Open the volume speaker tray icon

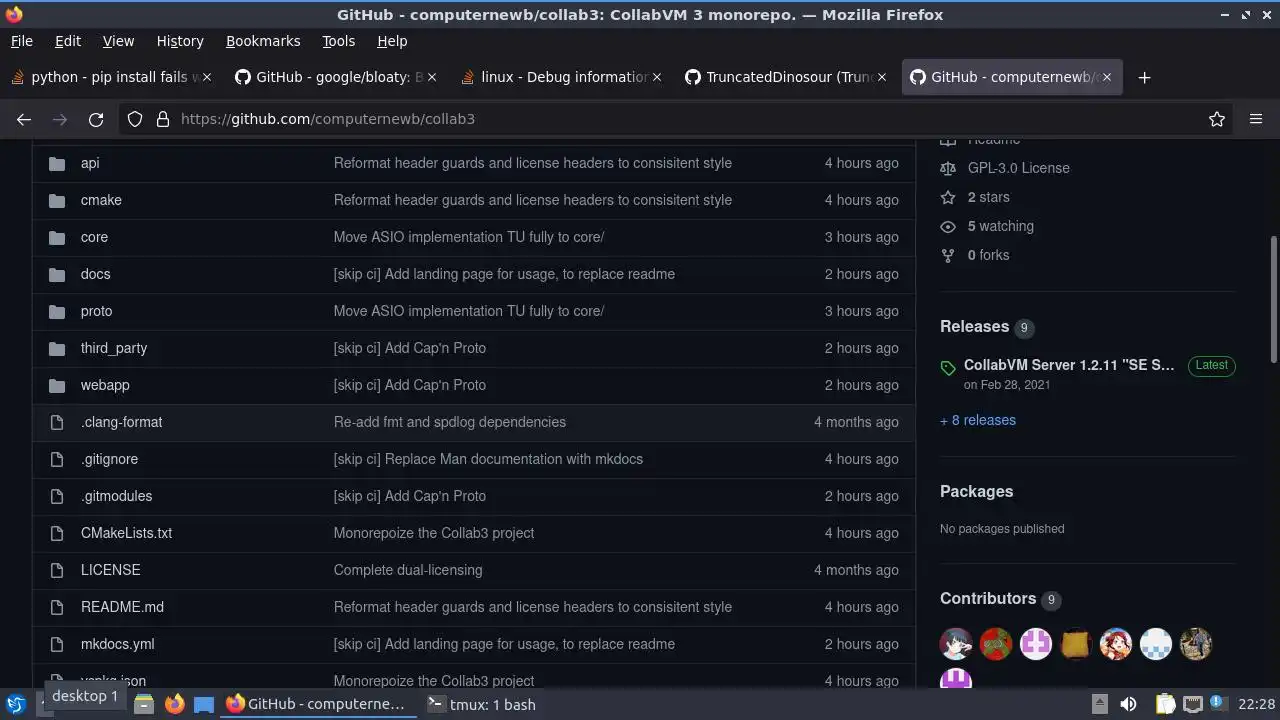click(x=1128, y=704)
